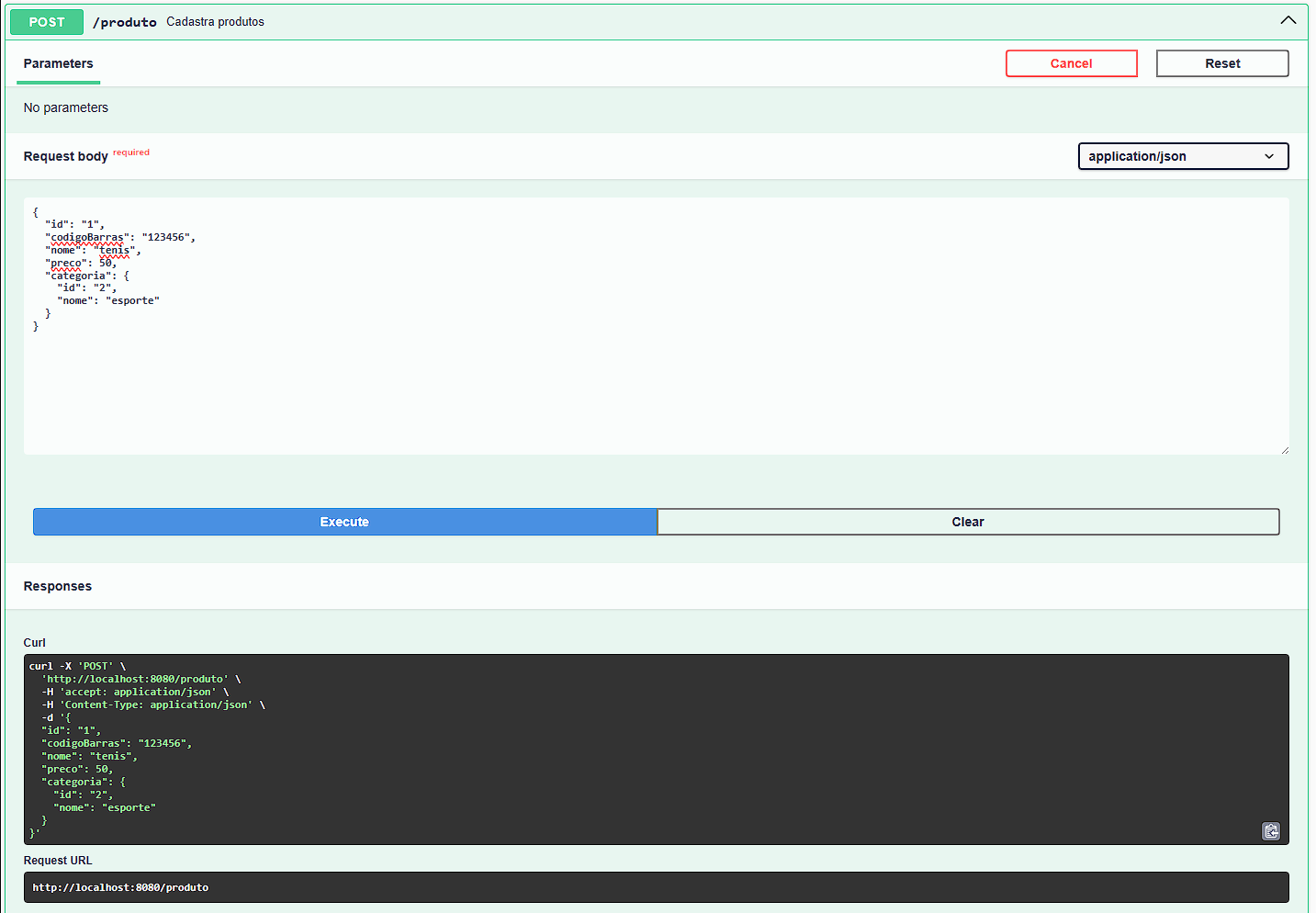The image size is (1316, 913).
Task: Click inside the request body JSON editor
Action: [656, 326]
